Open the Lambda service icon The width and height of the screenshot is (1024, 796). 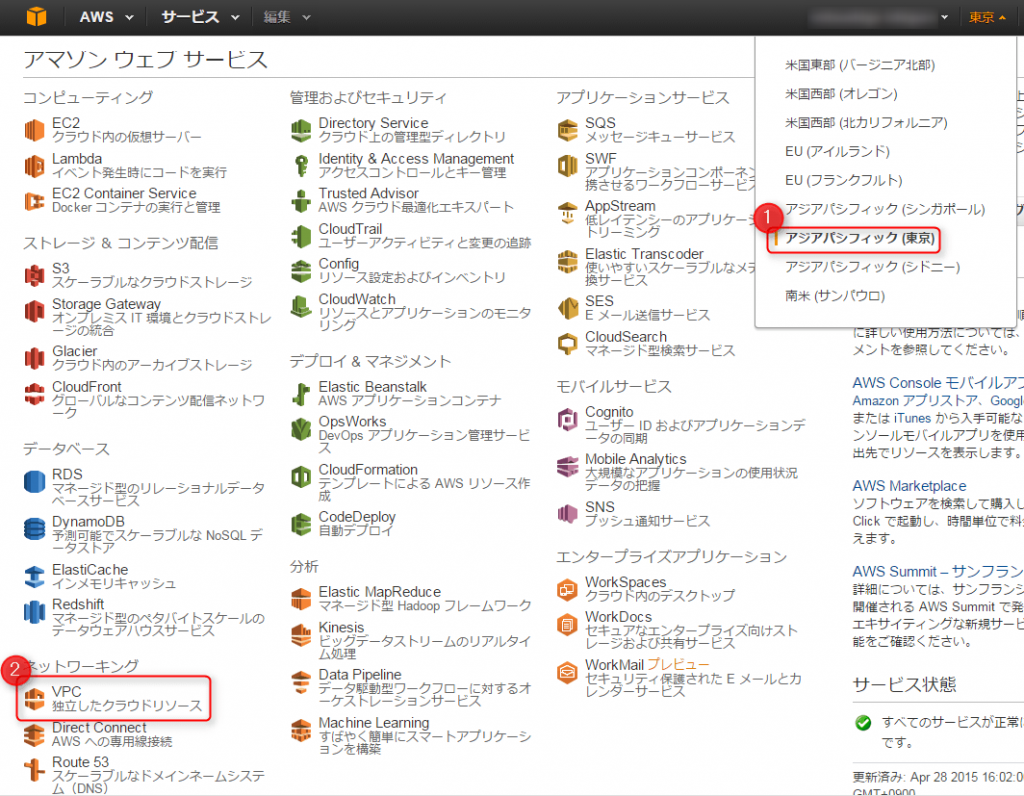click(34, 166)
